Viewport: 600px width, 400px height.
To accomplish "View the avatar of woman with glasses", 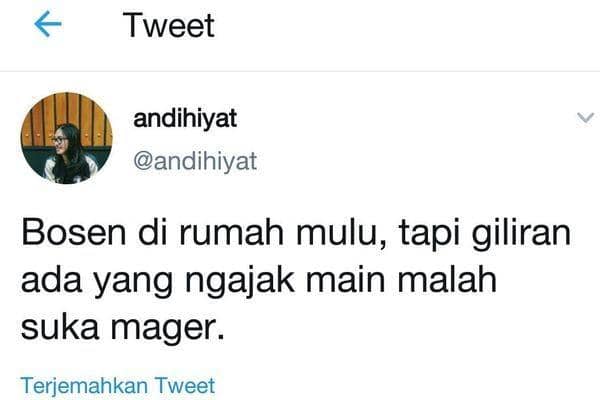I will click(x=66, y=138).
